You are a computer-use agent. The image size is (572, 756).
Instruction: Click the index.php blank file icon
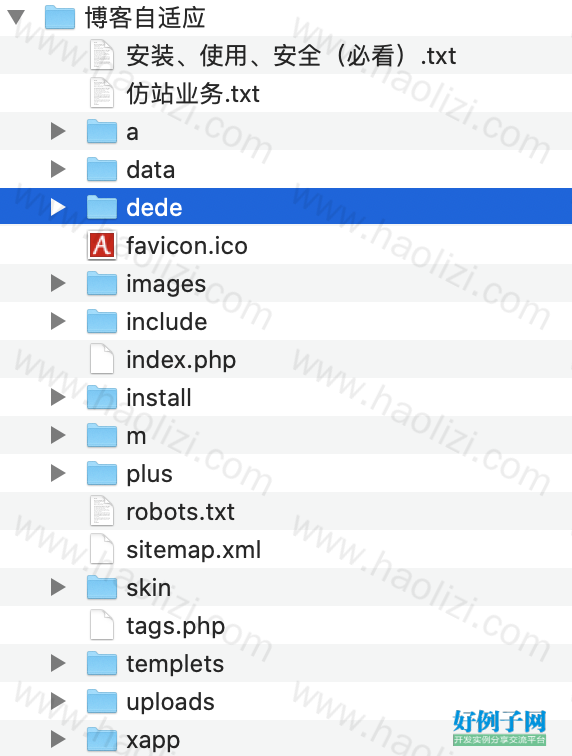(102, 359)
